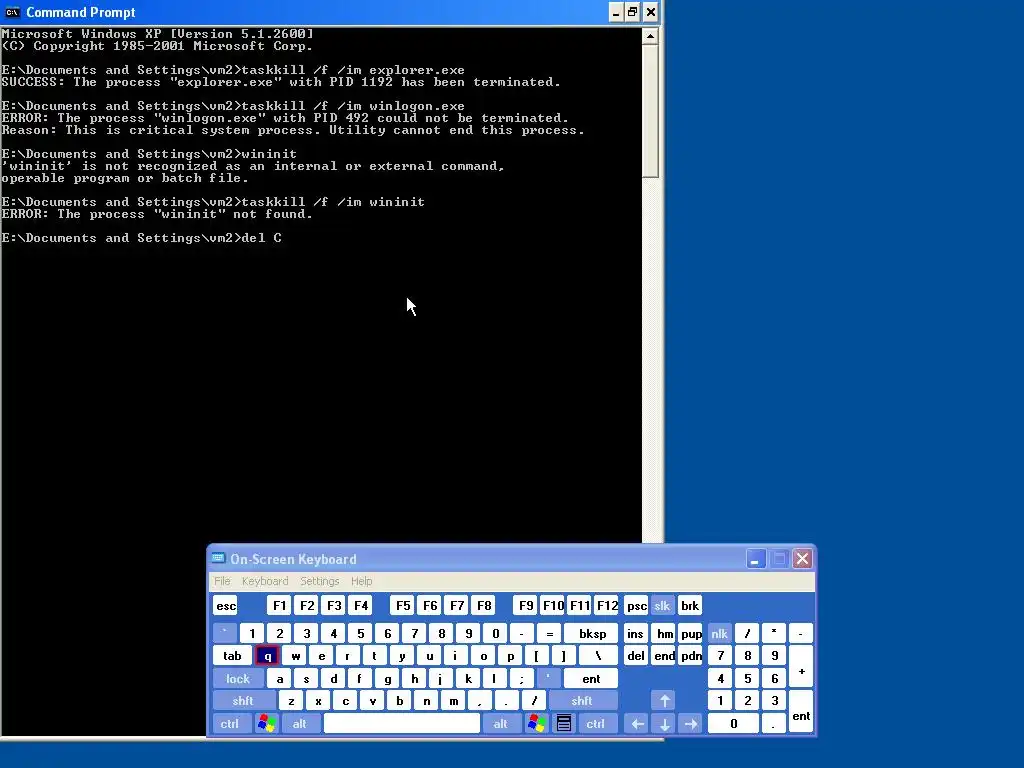Click the ins key
This screenshot has width=1024, height=768.
tap(635, 633)
